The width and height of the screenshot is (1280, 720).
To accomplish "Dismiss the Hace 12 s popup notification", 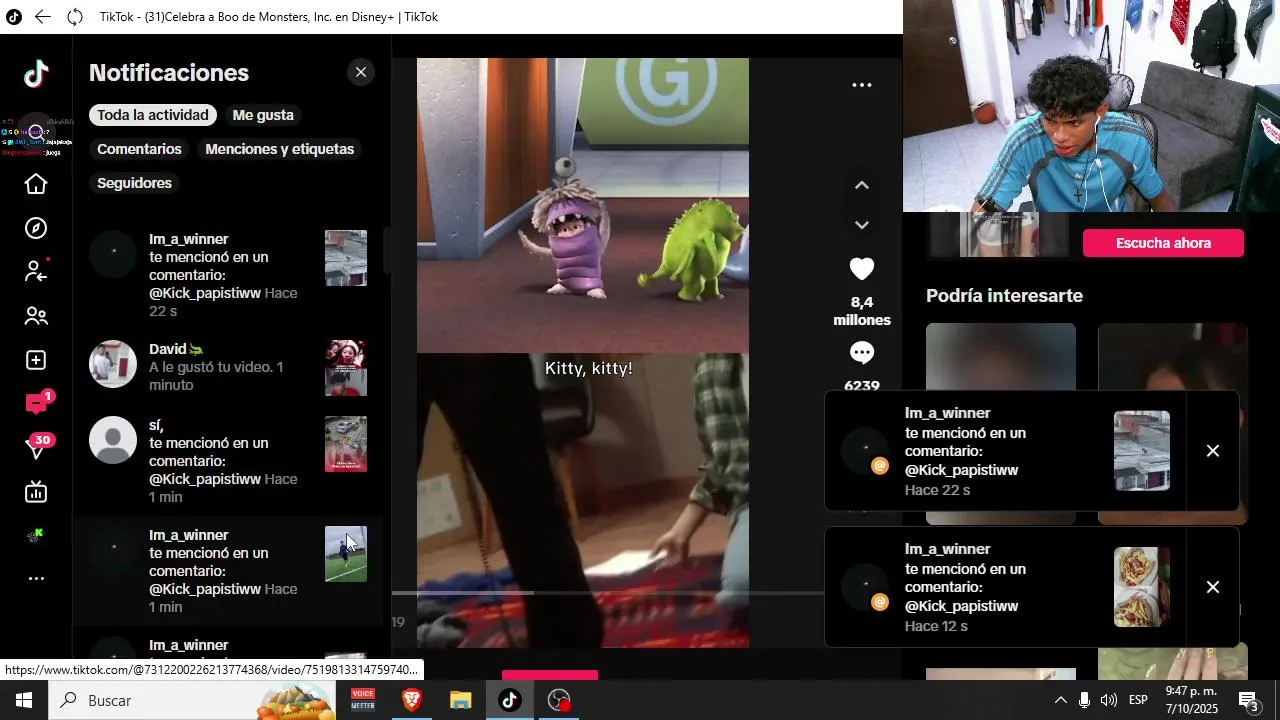I will [1213, 587].
